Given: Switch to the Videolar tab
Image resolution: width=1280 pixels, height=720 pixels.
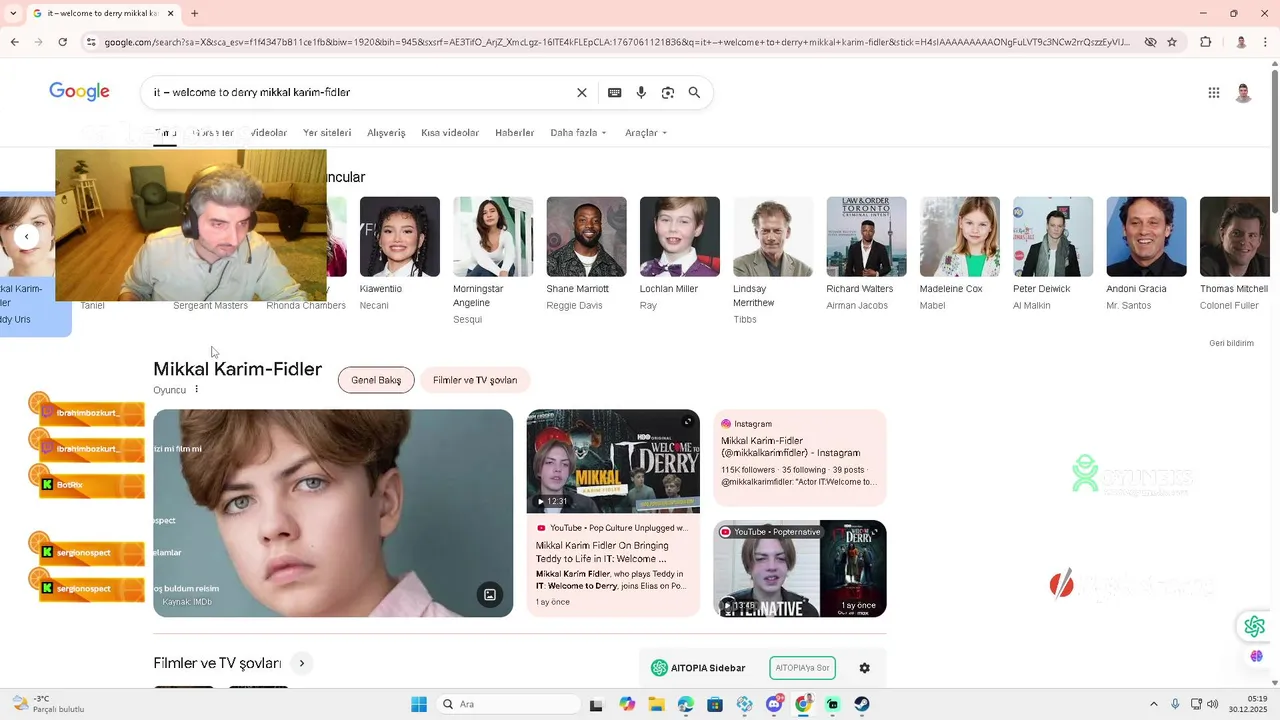Looking at the screenshot, I should tap(269, 133).
